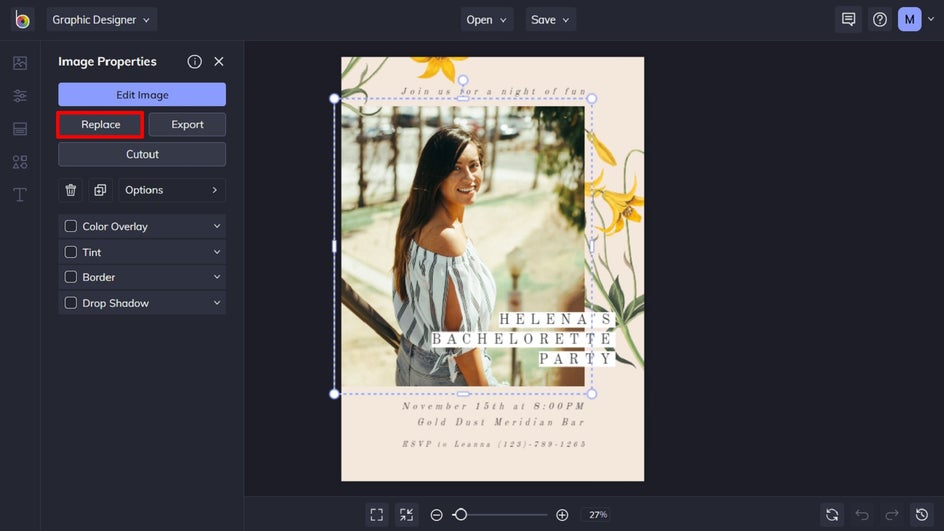Enable the Tint checkbox
Screen dimensions: 944x531
click(x=71, y=252)
